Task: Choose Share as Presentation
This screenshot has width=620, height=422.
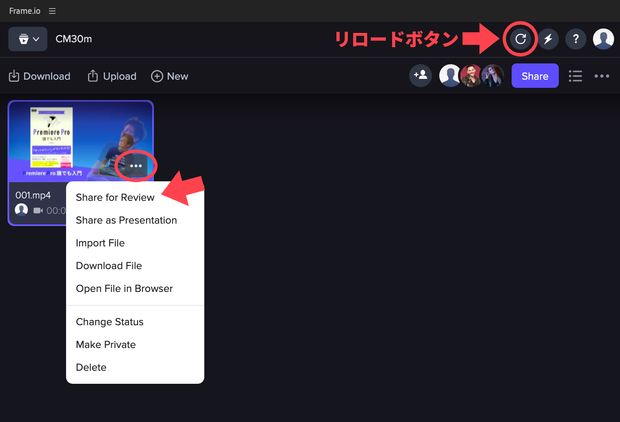Action: click(x=127, y=220)
